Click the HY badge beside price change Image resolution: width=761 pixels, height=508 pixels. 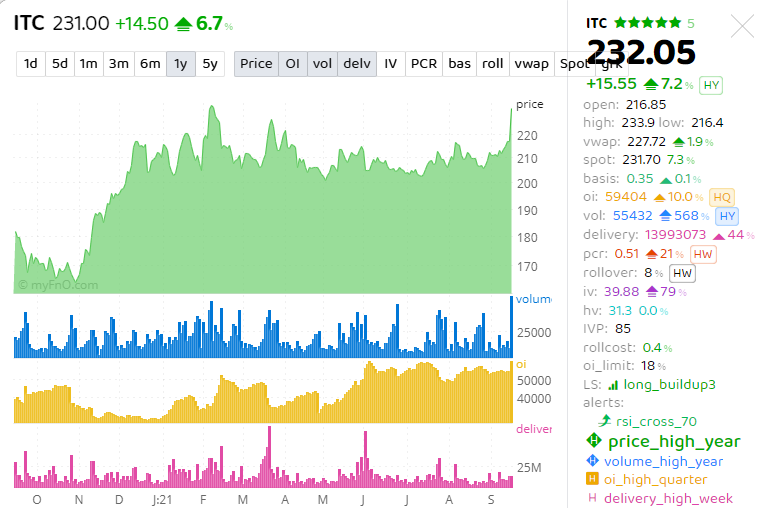click(x=711, y=85)
